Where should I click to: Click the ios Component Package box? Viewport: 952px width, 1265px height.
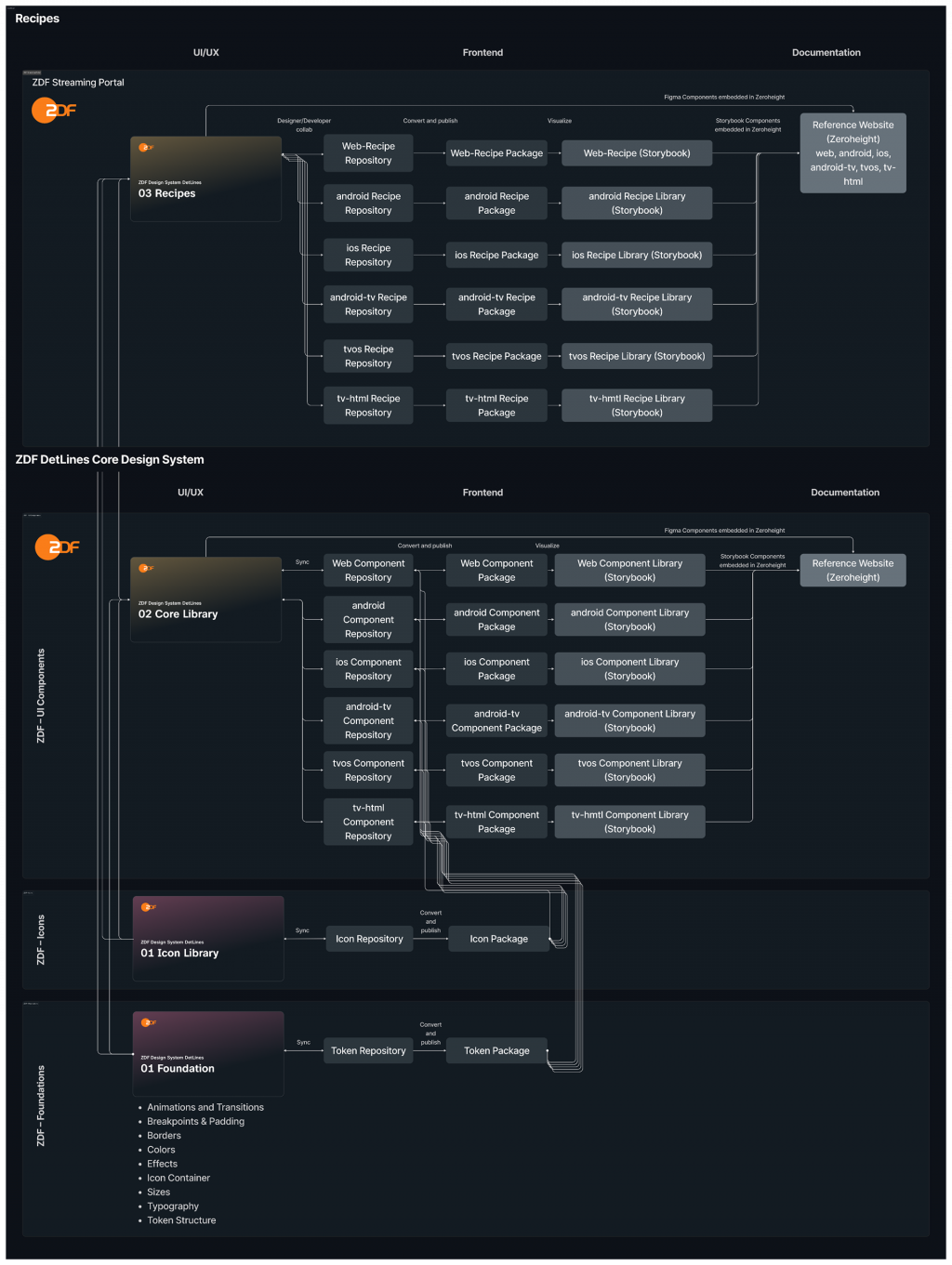pos(496,669)
